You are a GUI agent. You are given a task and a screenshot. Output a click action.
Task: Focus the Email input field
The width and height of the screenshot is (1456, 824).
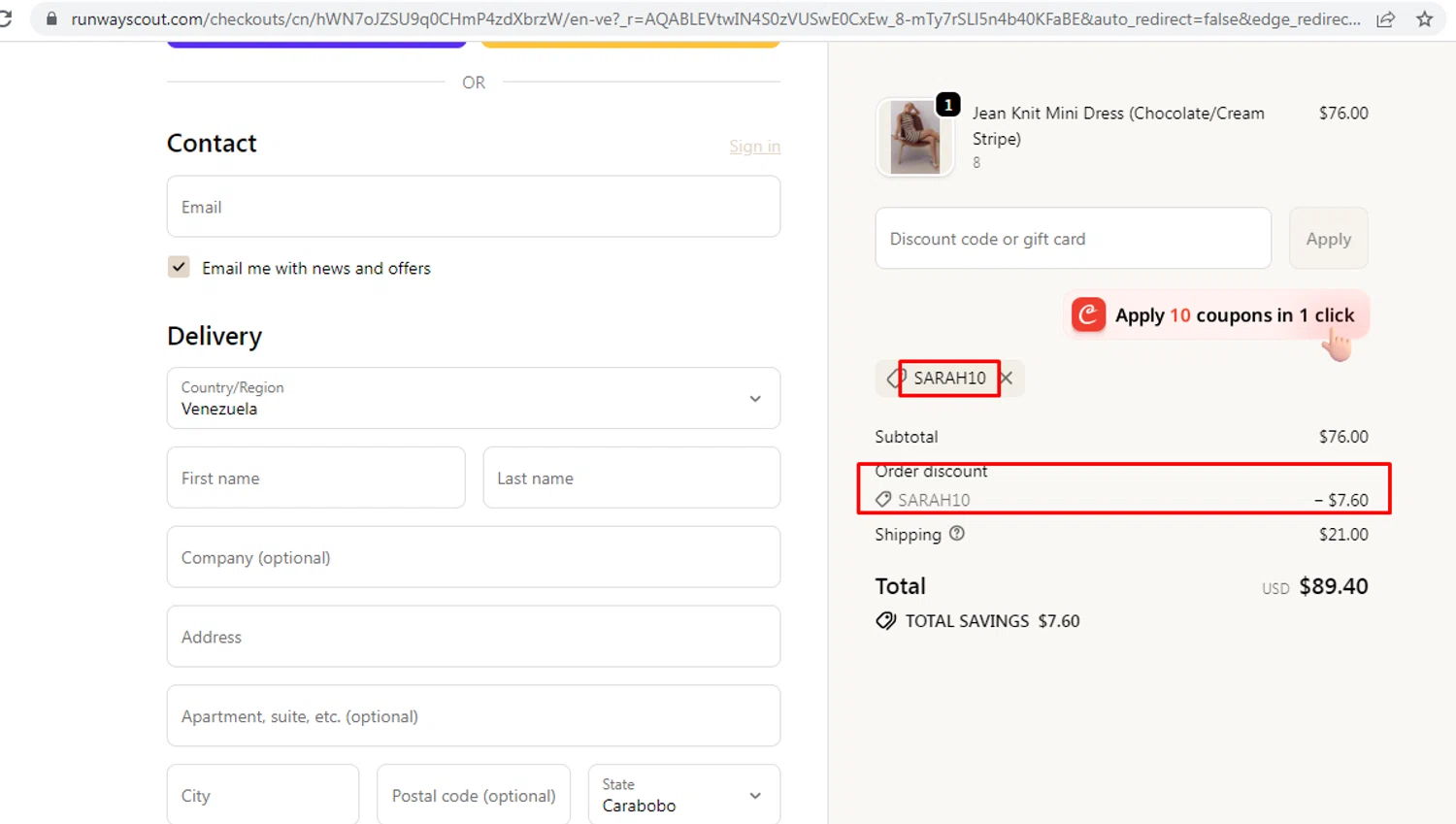(x=474, y=207)
